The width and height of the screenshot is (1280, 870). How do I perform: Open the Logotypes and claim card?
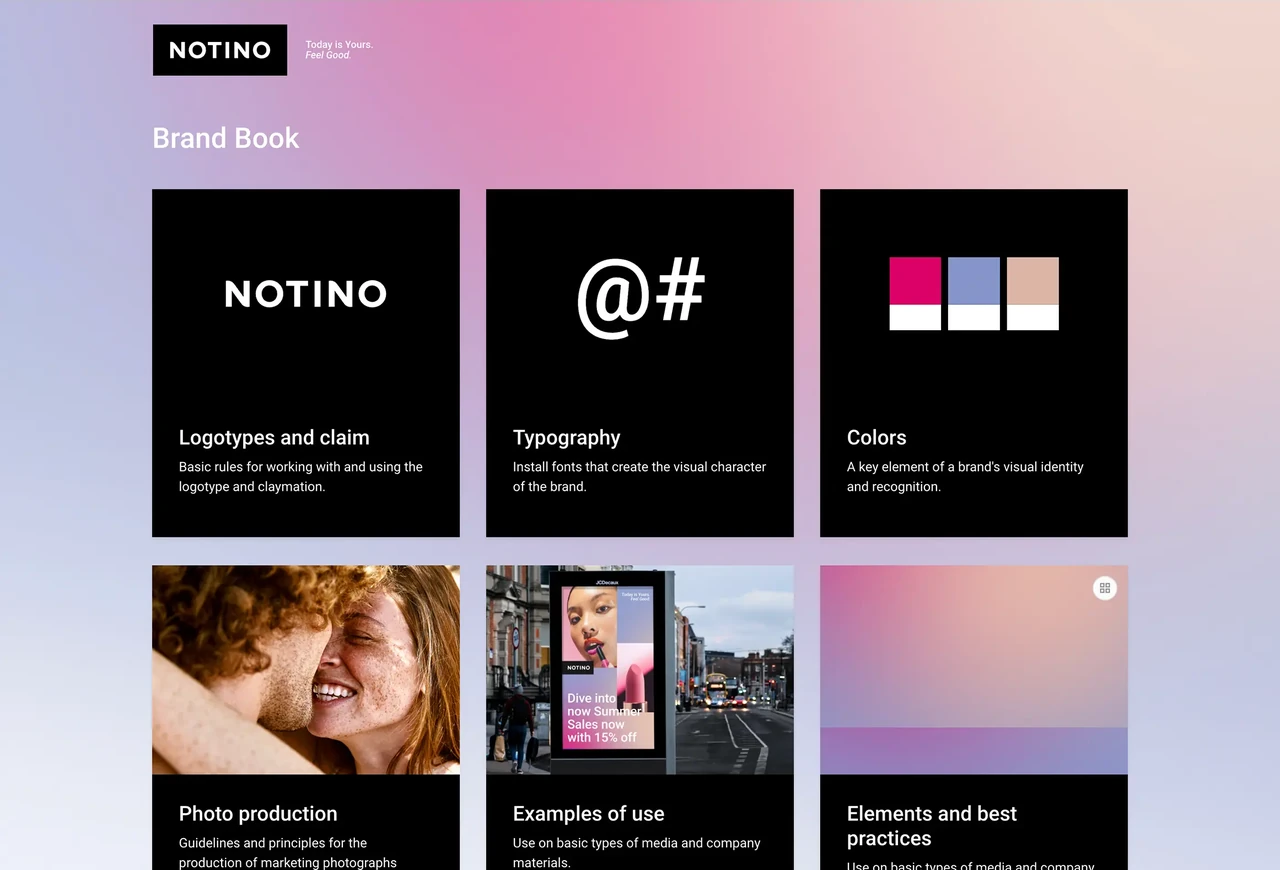[306, 363]
